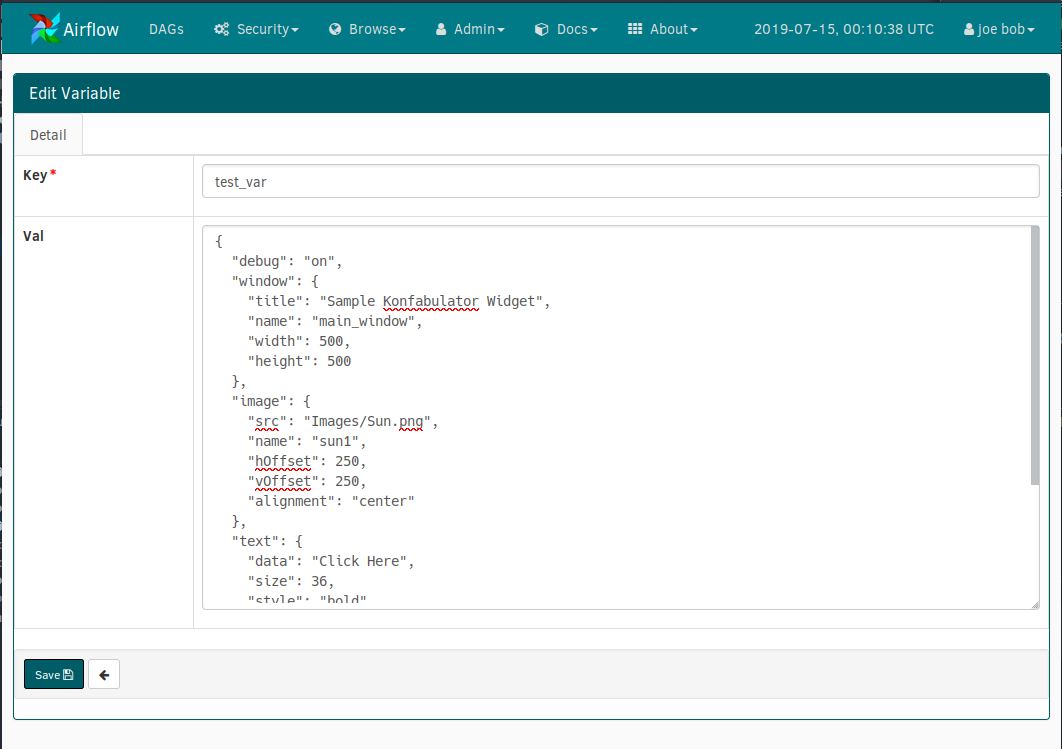This screenshot has height=749, width=1062.
Task: Click the back arrow button
Action: pos(104,674)
